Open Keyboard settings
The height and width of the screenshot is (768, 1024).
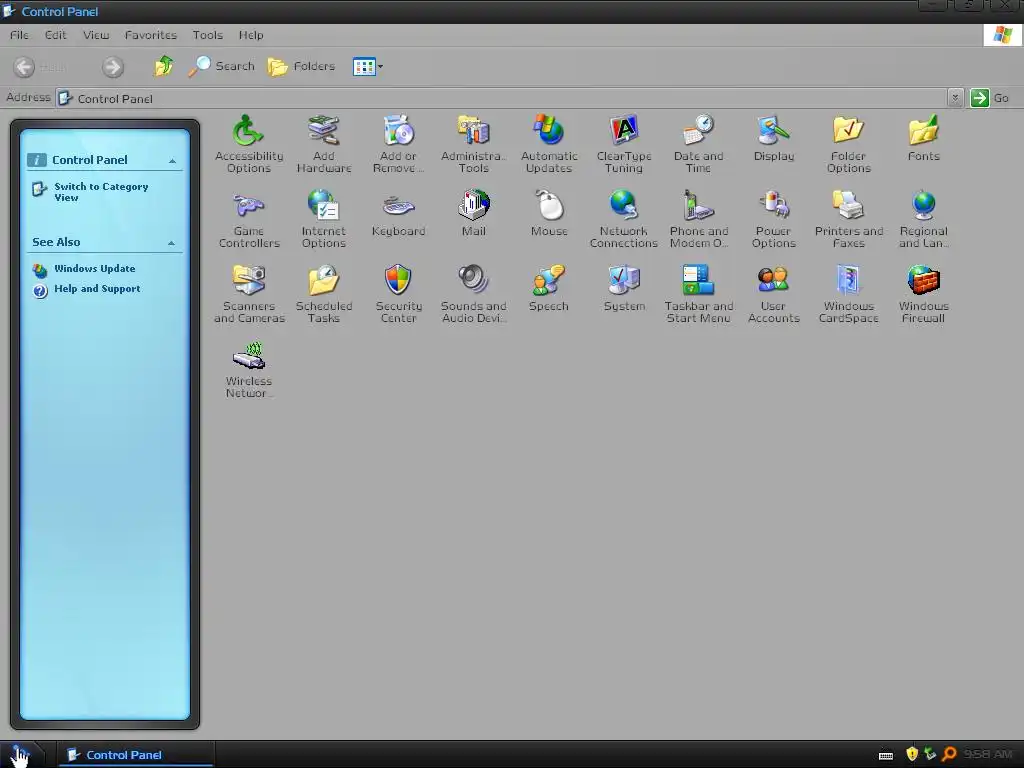pyautogui.click(x=398, y=214)
